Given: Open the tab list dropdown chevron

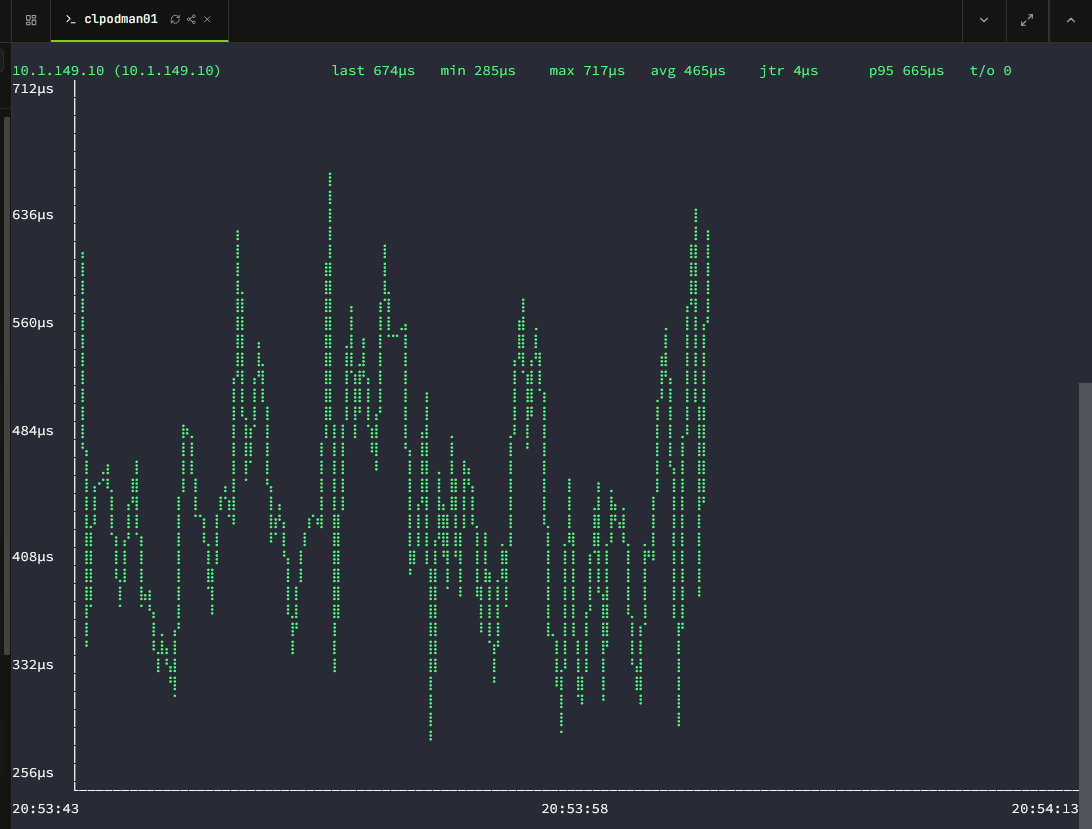Looking at the screenshot, I should (983, 20).
